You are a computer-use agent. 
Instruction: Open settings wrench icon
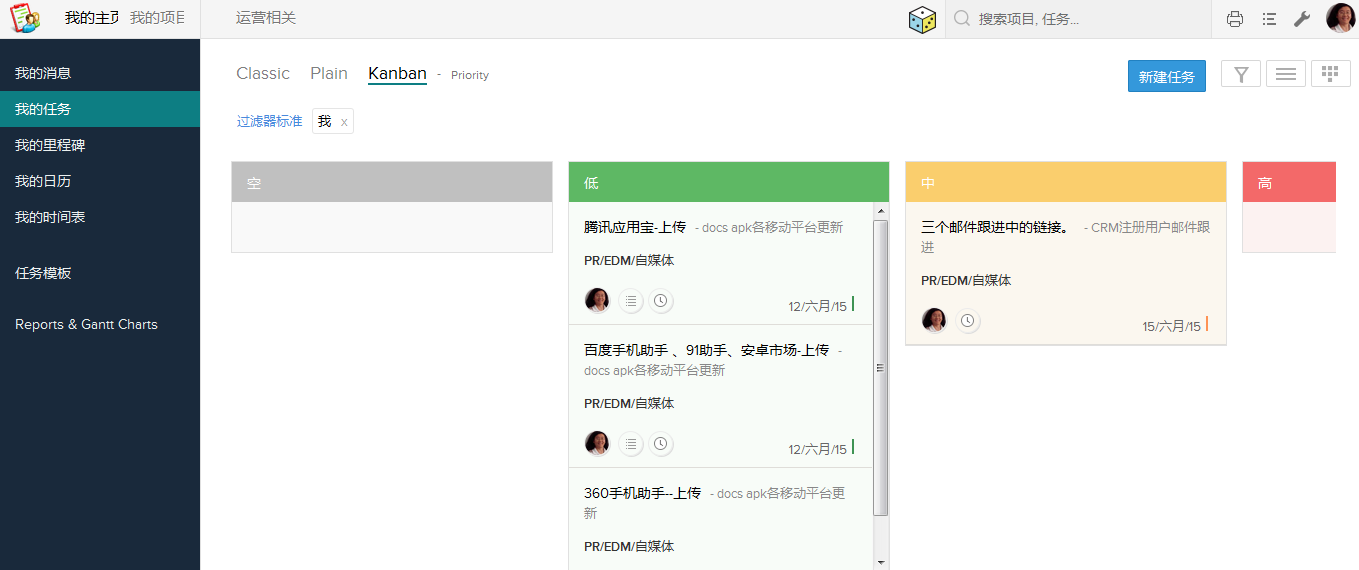tap(1302, 19)
